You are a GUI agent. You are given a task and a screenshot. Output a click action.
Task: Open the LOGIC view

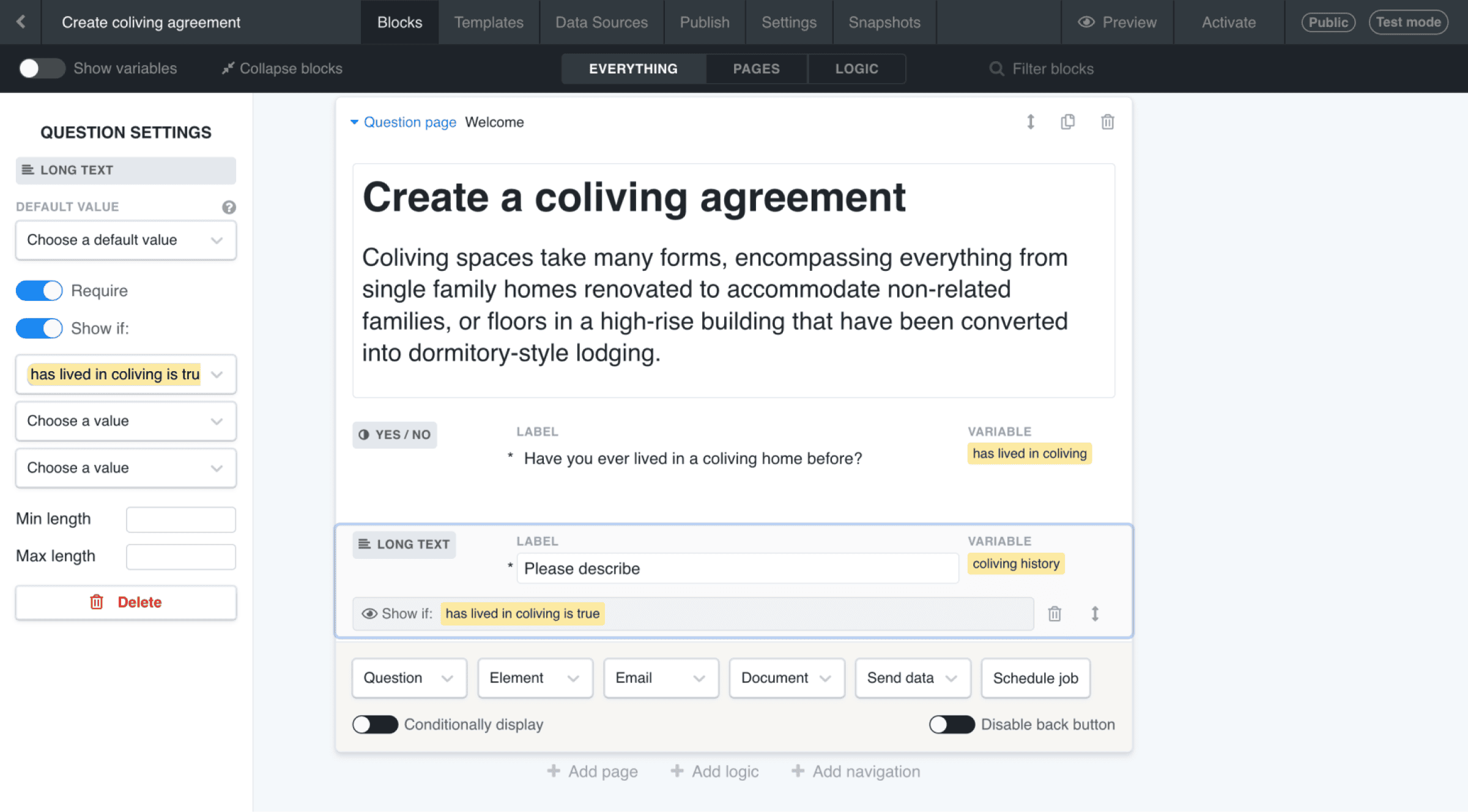click(x=856, y=68)
